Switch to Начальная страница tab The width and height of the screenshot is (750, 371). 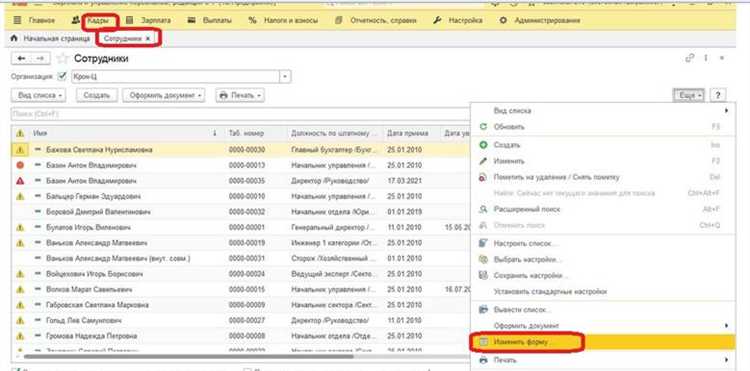click(50, 39)
